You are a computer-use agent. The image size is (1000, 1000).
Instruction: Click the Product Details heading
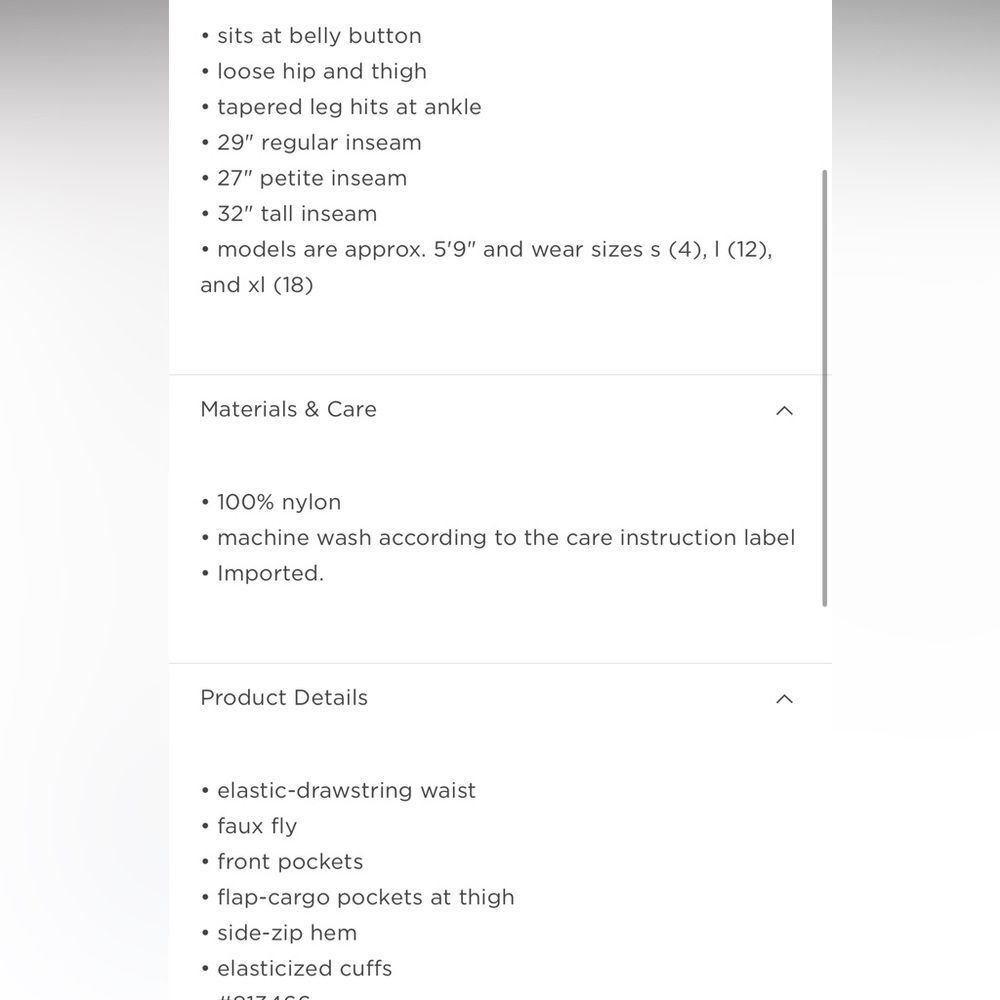284,697
